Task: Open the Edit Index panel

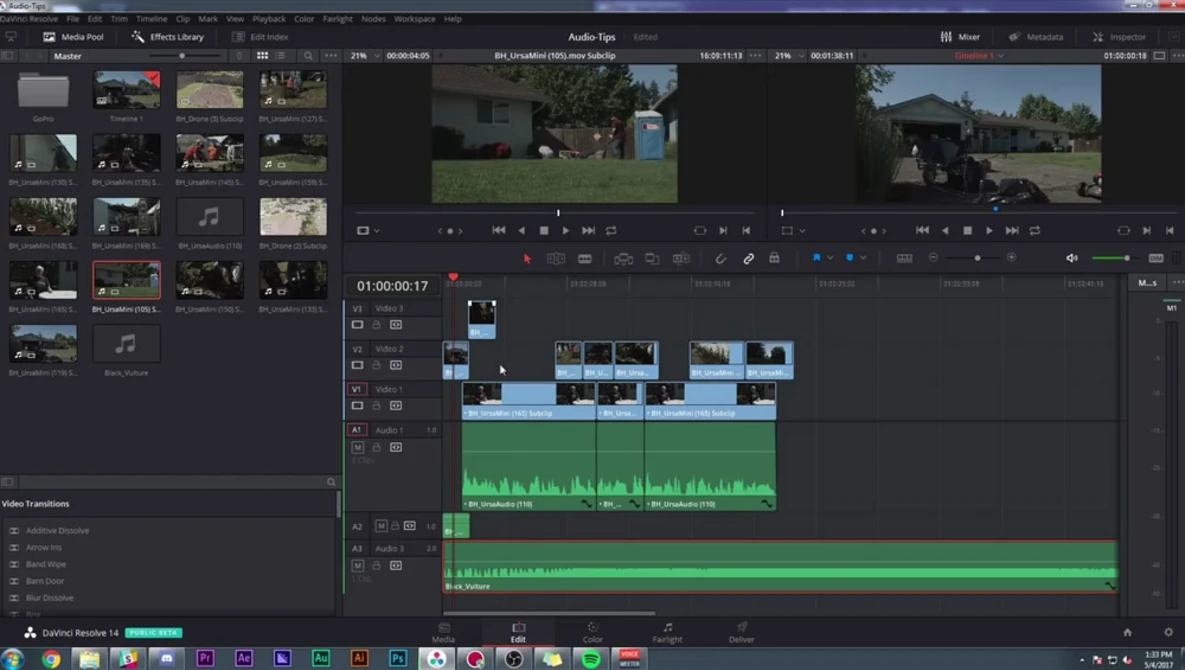Action: (261, 36)
